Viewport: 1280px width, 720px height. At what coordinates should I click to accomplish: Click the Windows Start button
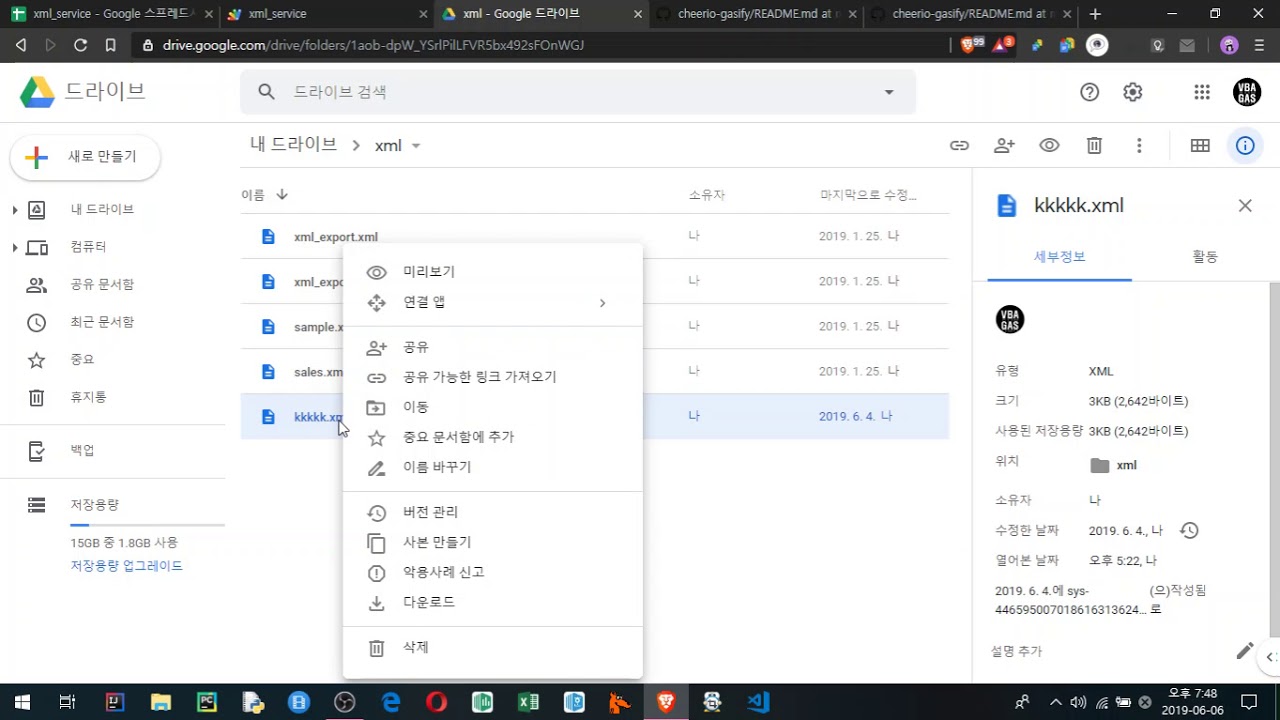(21, 702)
